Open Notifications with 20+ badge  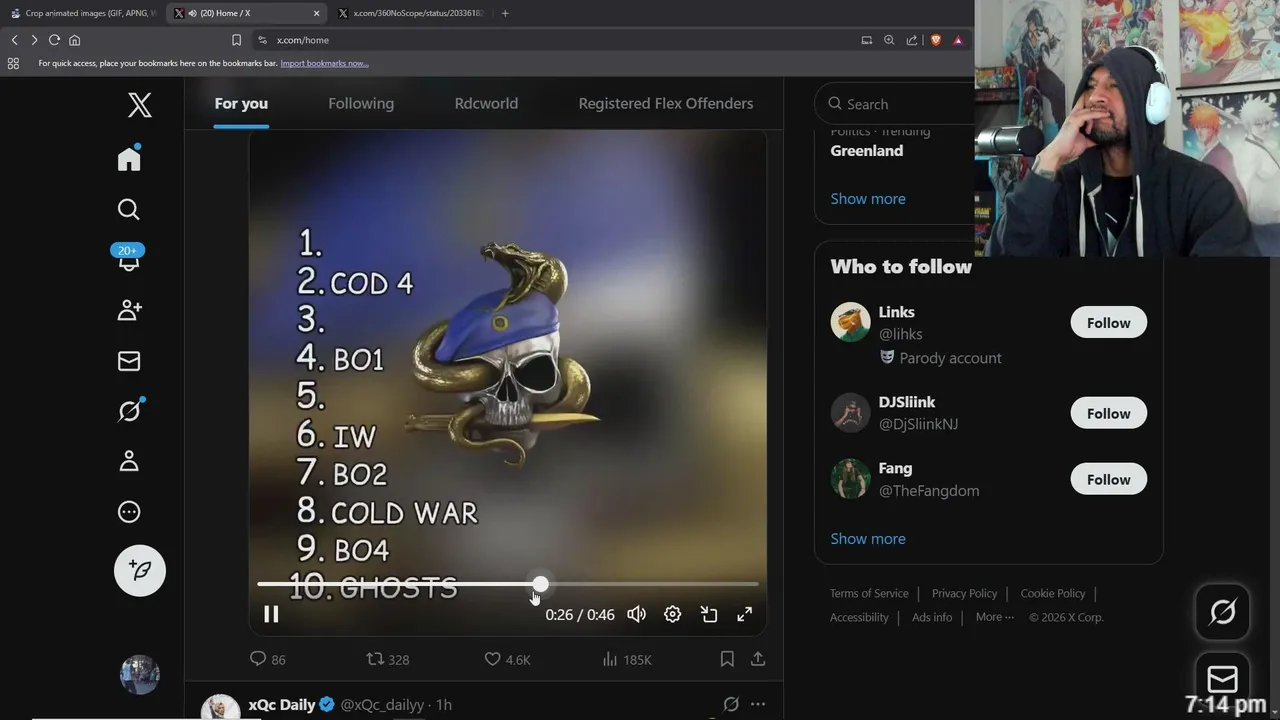[x=128, y=258]
